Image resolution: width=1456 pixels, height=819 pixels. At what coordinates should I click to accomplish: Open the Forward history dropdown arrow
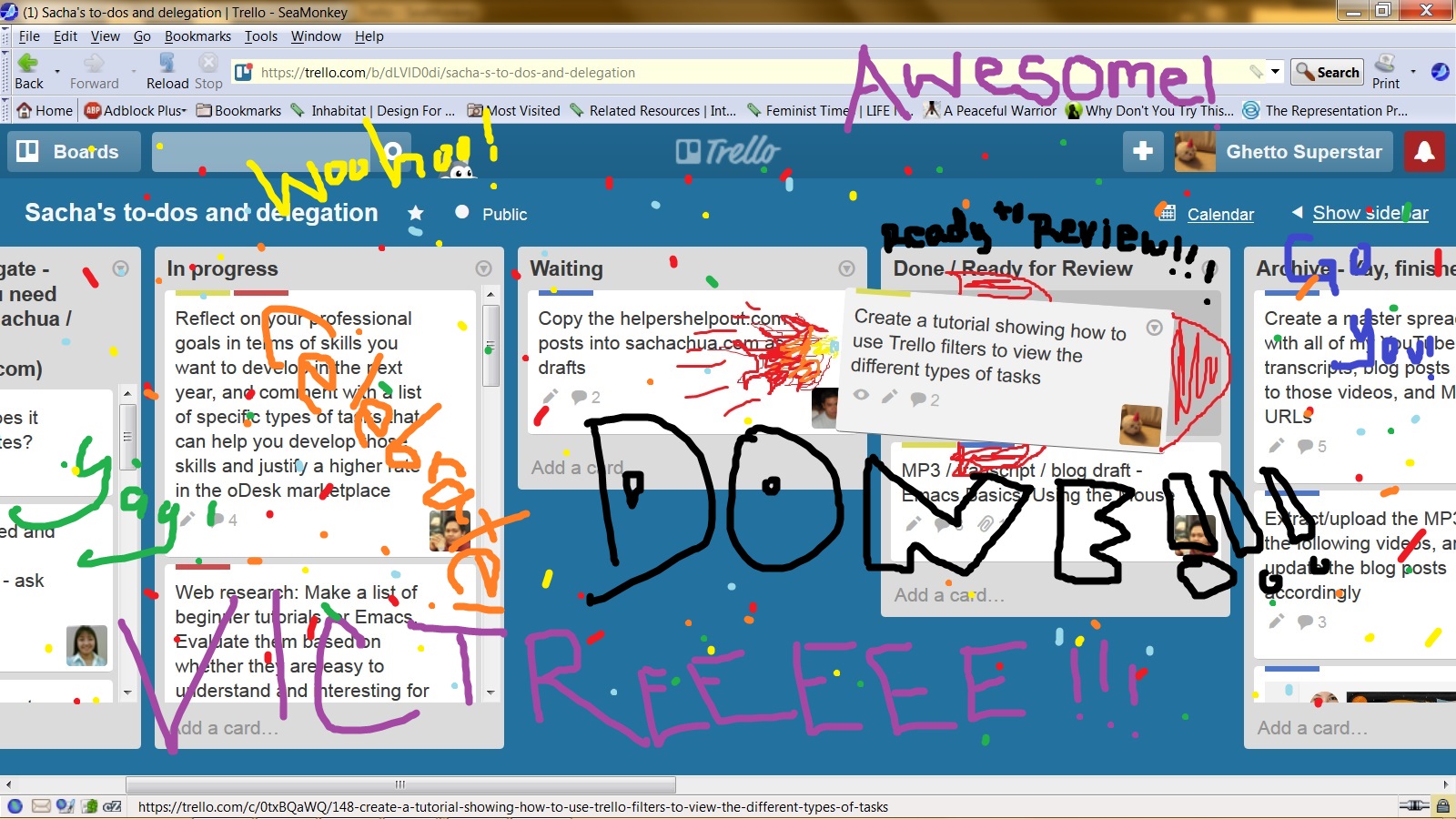click(x=134, y=71)
